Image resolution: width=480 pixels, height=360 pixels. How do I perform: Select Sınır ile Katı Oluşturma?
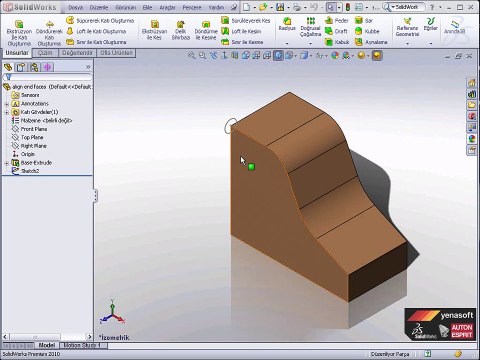[96, 42]
